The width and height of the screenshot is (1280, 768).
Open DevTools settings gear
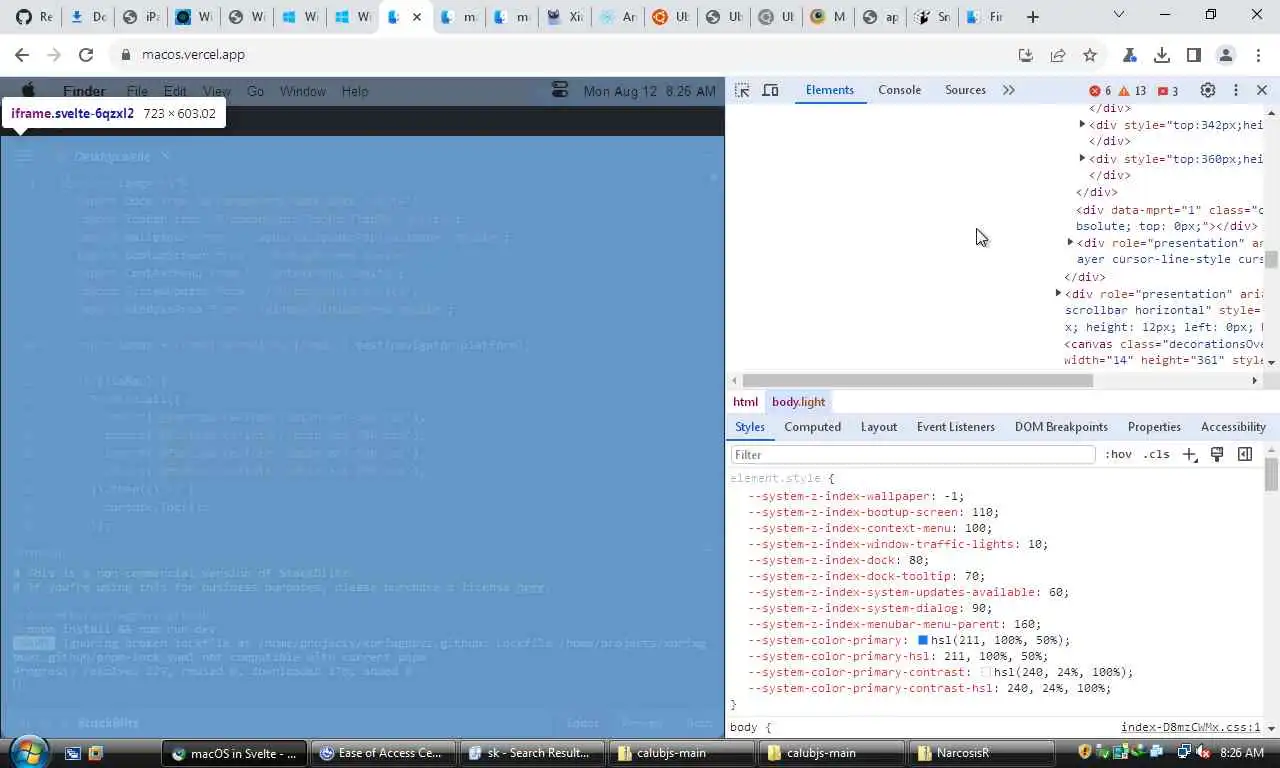[x=1208, y=90]
